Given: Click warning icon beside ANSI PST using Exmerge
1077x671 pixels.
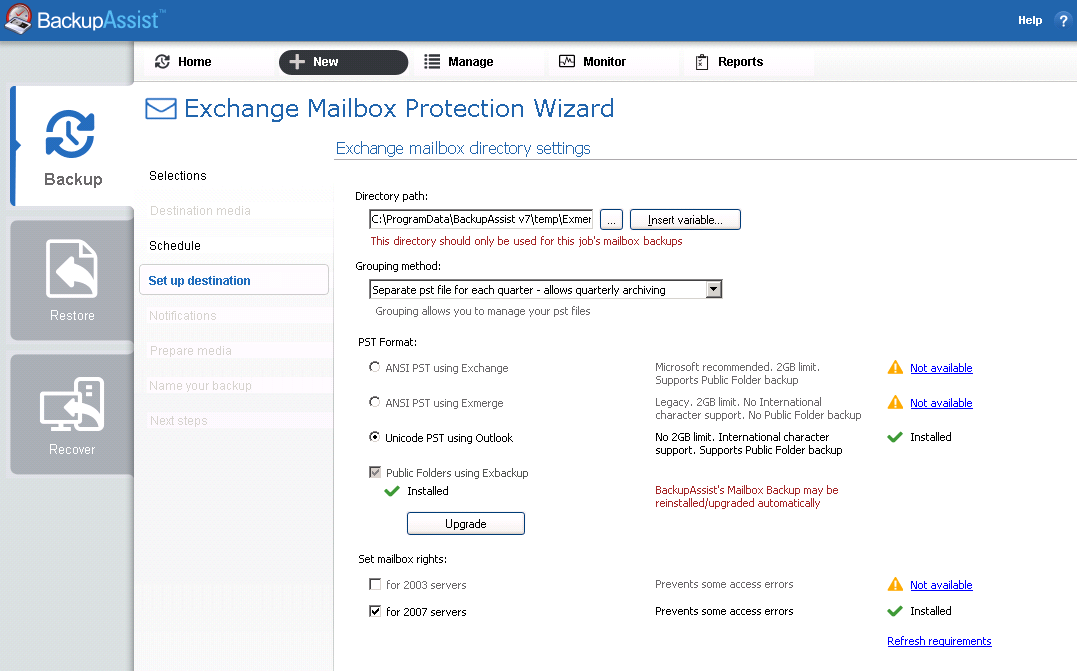Looking at the screenshot, I should pos(895,402).
